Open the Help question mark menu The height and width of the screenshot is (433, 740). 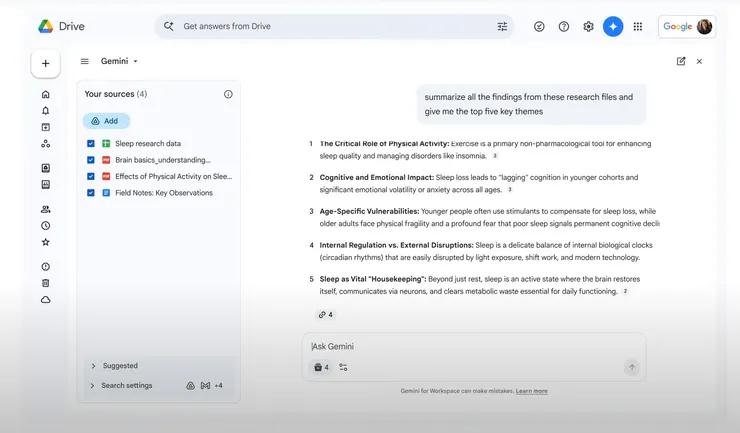click(x=563, y=26)
